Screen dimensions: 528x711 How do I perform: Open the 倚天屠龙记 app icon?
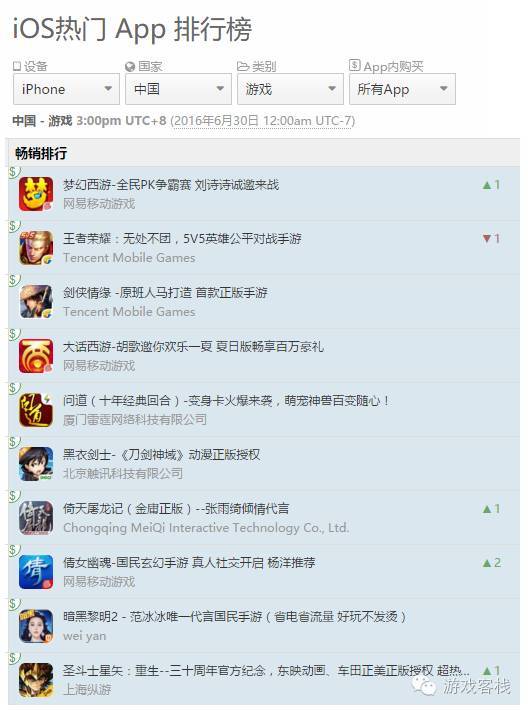tap(36, 518)
